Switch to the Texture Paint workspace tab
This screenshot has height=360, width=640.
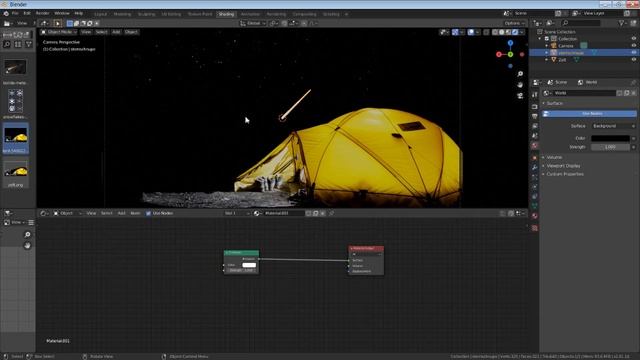[x=200, y=14]
